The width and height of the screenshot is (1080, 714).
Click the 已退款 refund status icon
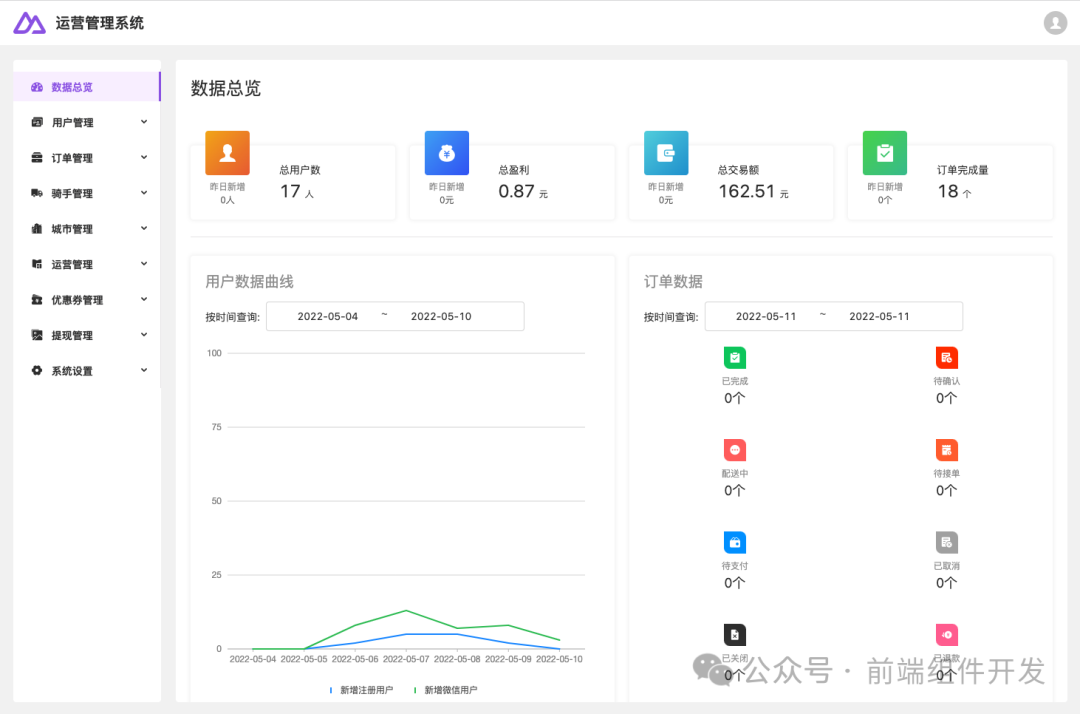click(947, 634)
